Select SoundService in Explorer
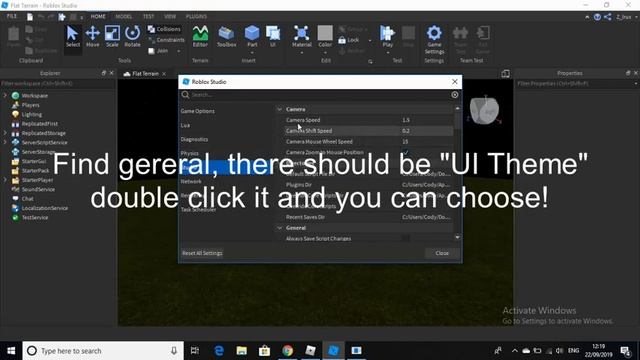 point(38,189)
